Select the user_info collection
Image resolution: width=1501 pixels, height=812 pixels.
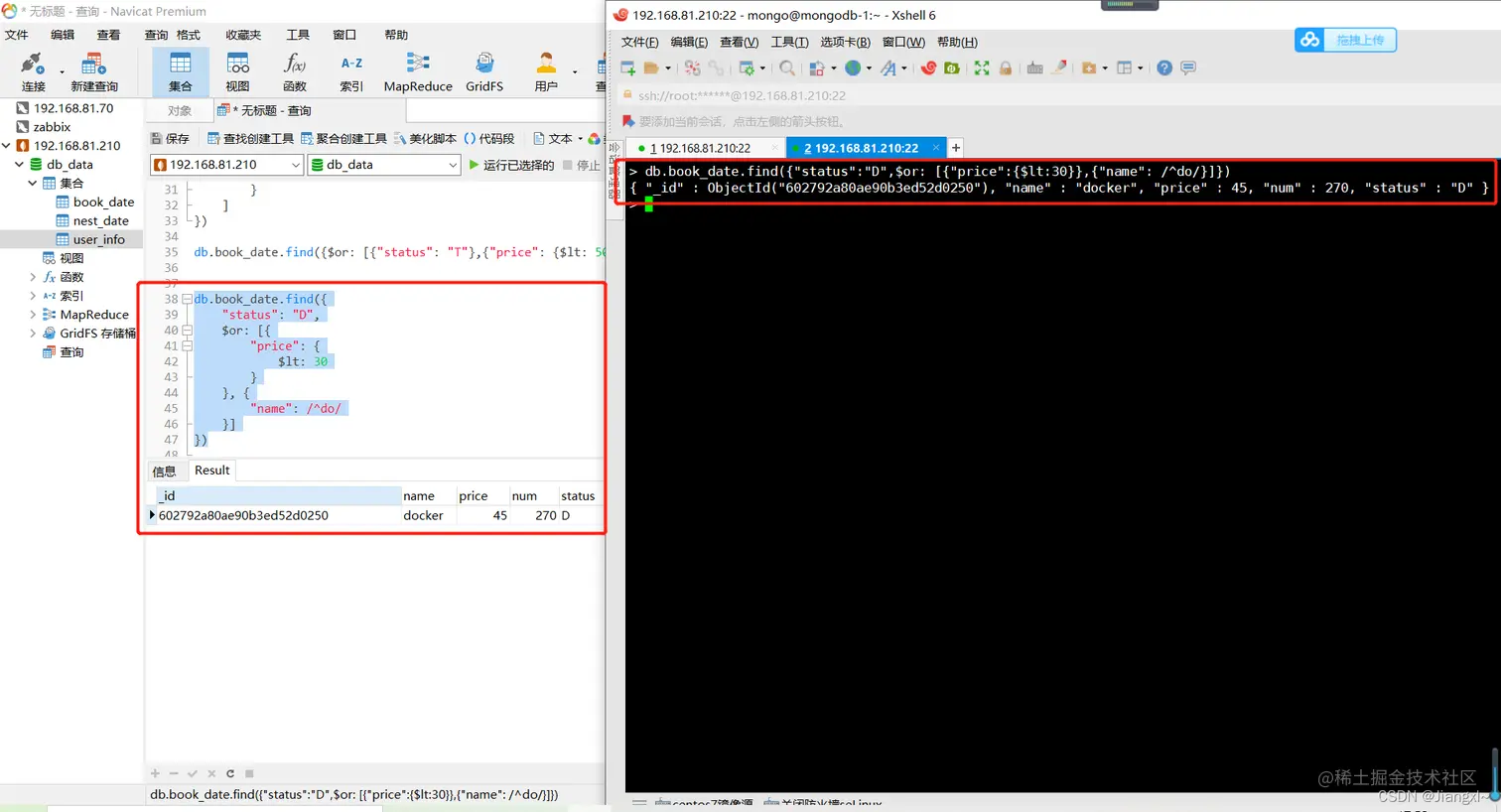click(x=90, y=239)
